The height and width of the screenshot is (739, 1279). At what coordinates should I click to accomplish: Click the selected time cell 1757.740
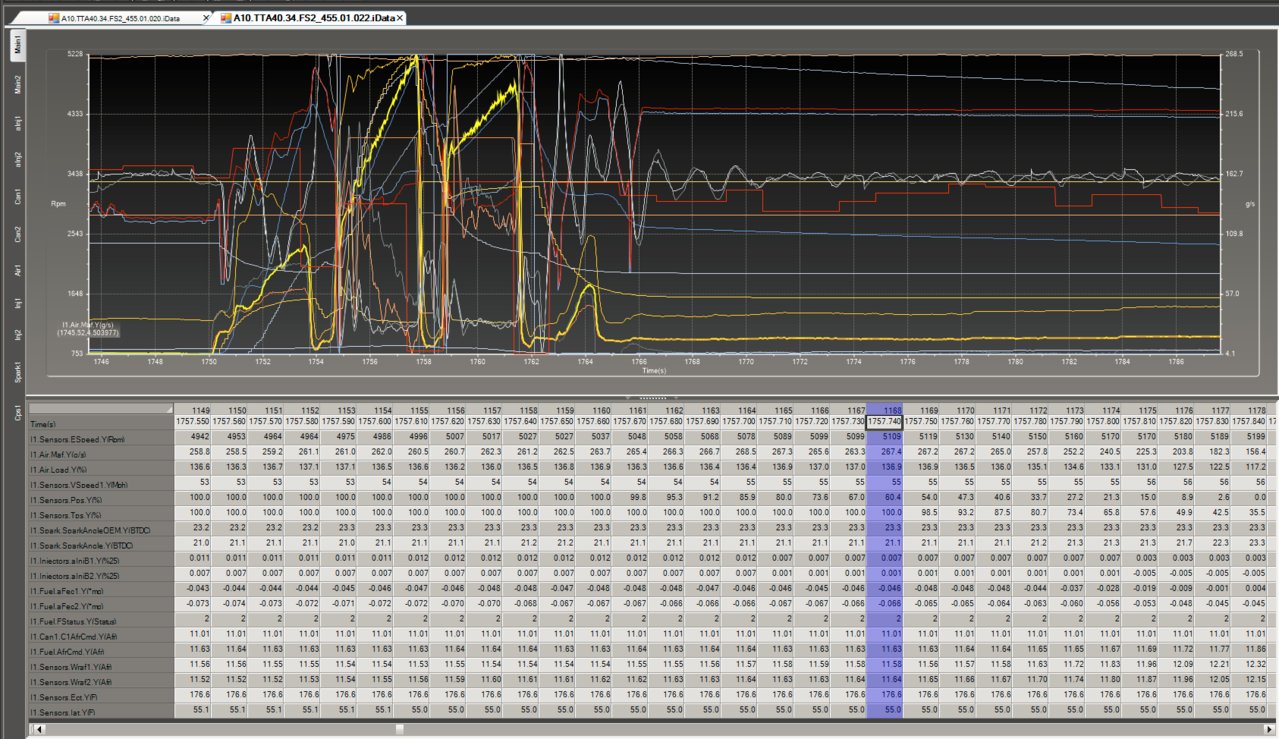[x=884, y=424]
